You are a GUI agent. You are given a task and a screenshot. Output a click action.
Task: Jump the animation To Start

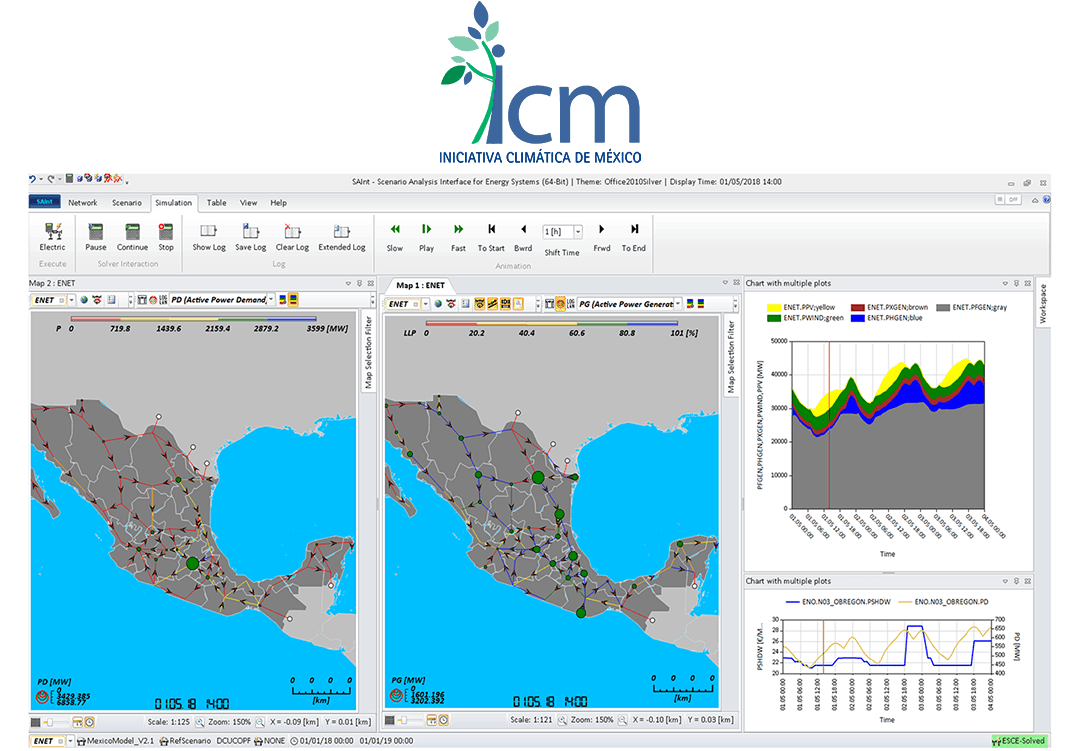tap(491, 234)
